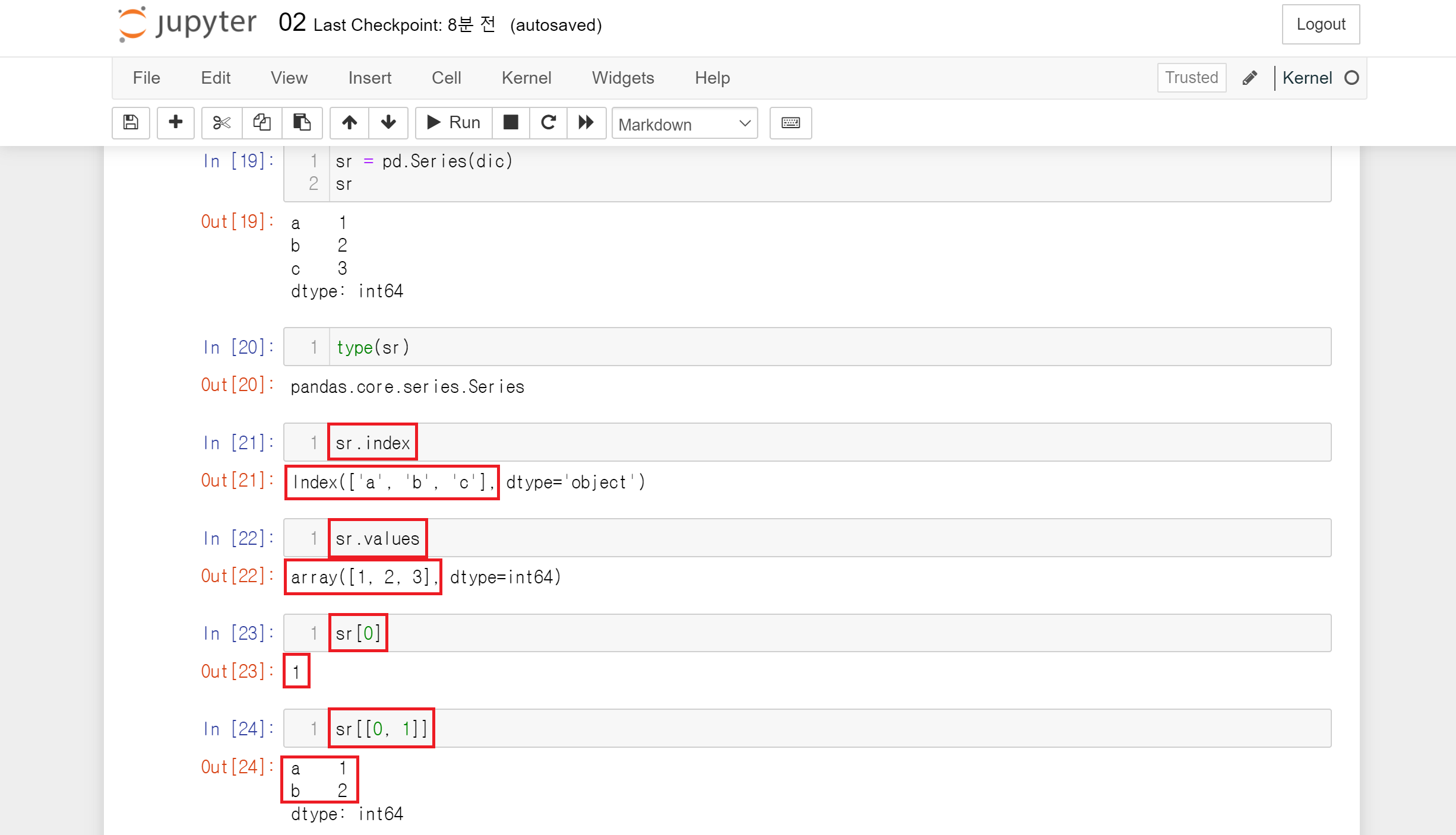Click the pencil edit mode indicator
The image size is (1456, 835).
[1249, 78]
